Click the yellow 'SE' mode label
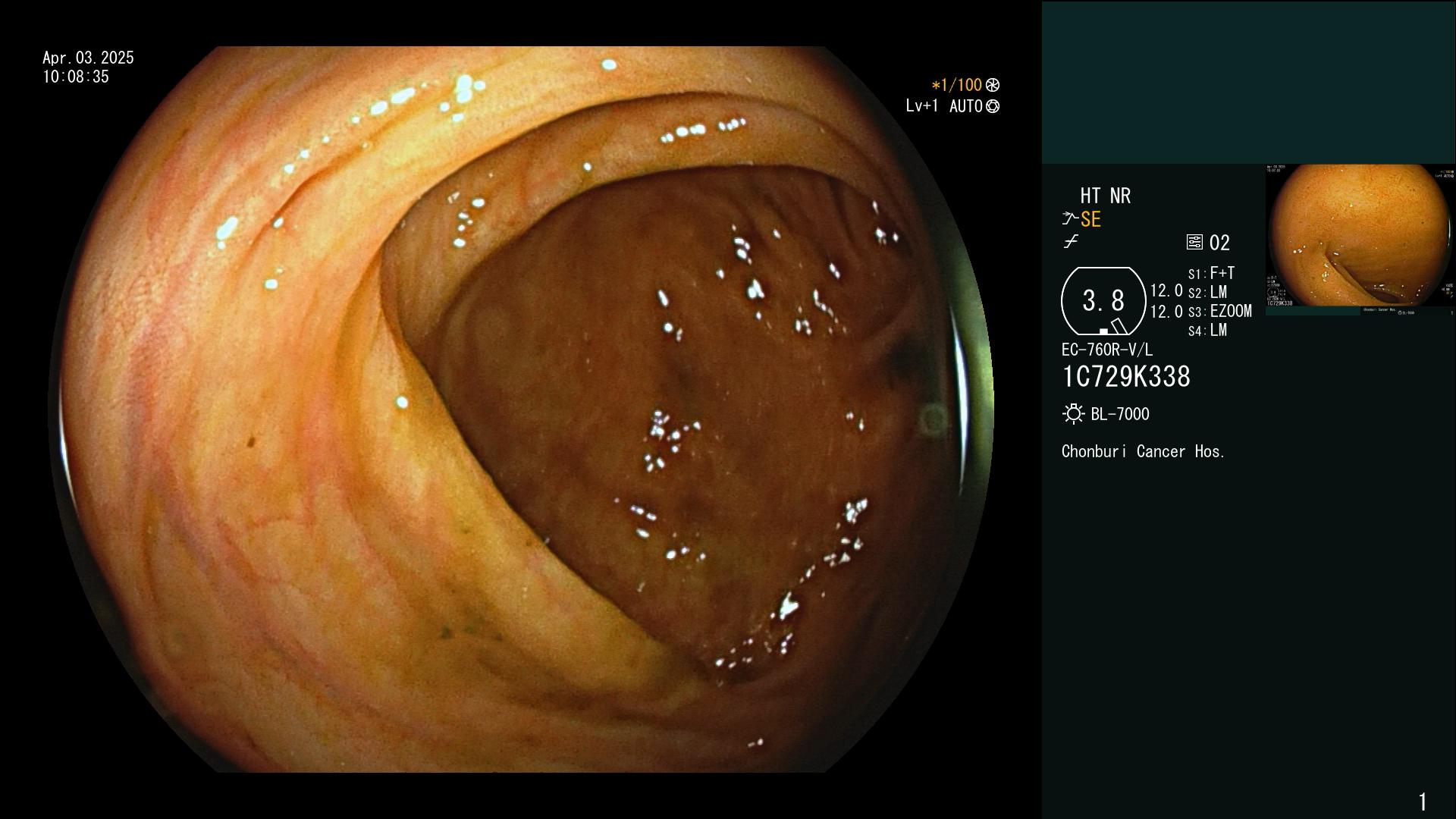Viewport: 1456px width, 819px height. tap(1090, 219)
